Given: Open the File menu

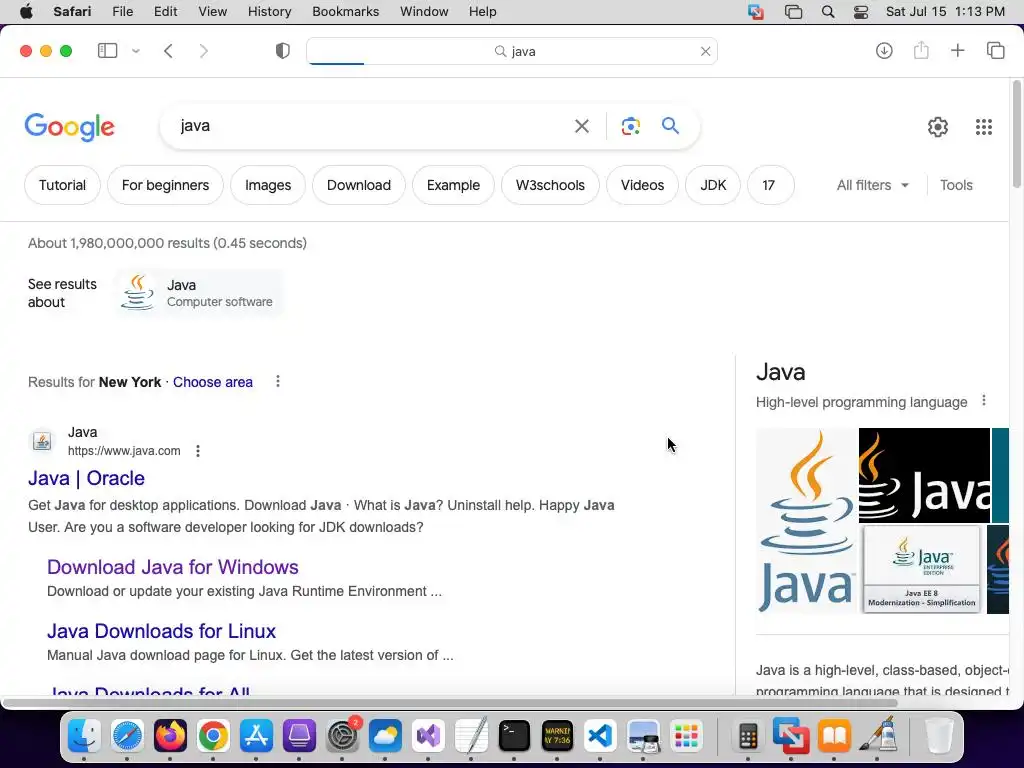Looking at the screenshot, I should point(122,12).
